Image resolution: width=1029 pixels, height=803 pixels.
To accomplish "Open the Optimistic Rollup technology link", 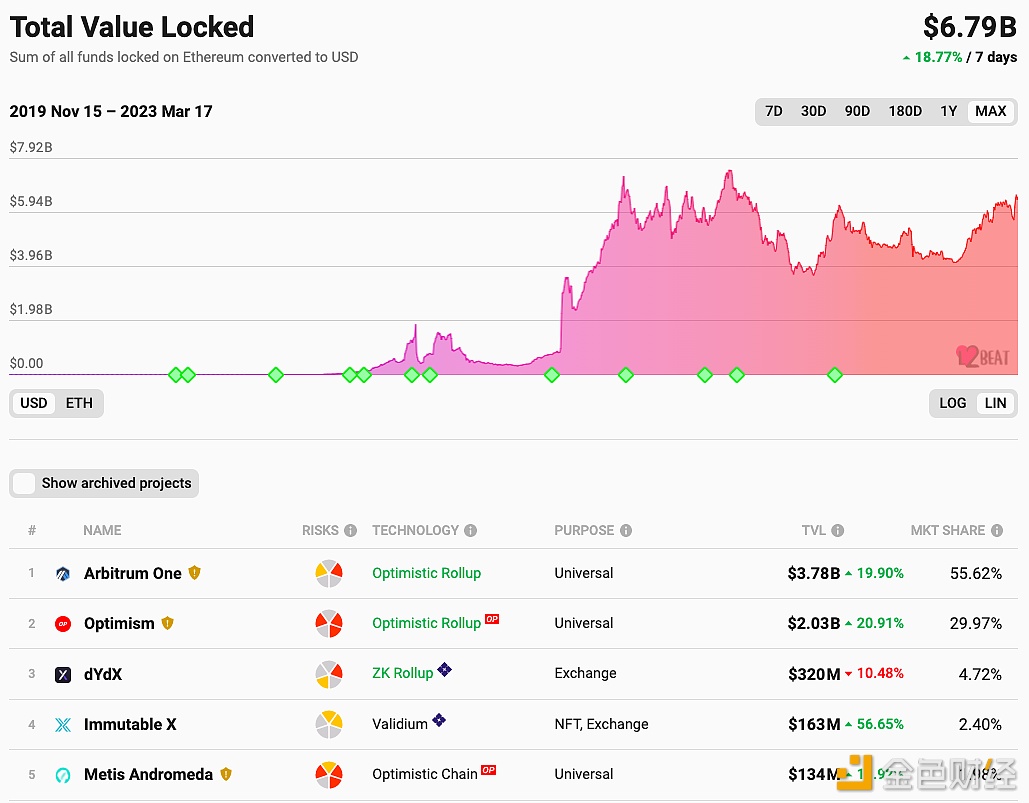I will (x=426, y=573).
